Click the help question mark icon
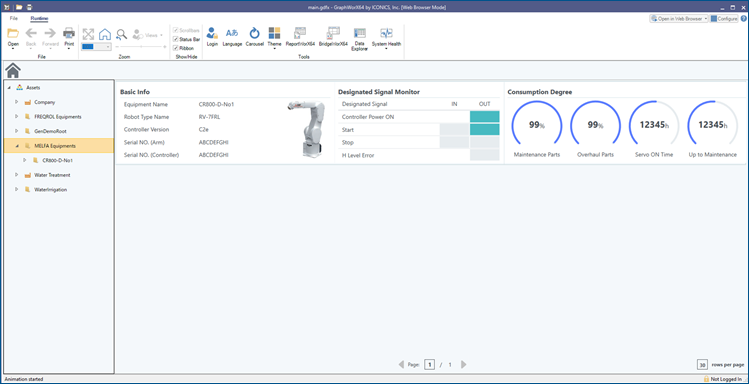This screenshot has width=749, height=384. [x=743, y=19]
